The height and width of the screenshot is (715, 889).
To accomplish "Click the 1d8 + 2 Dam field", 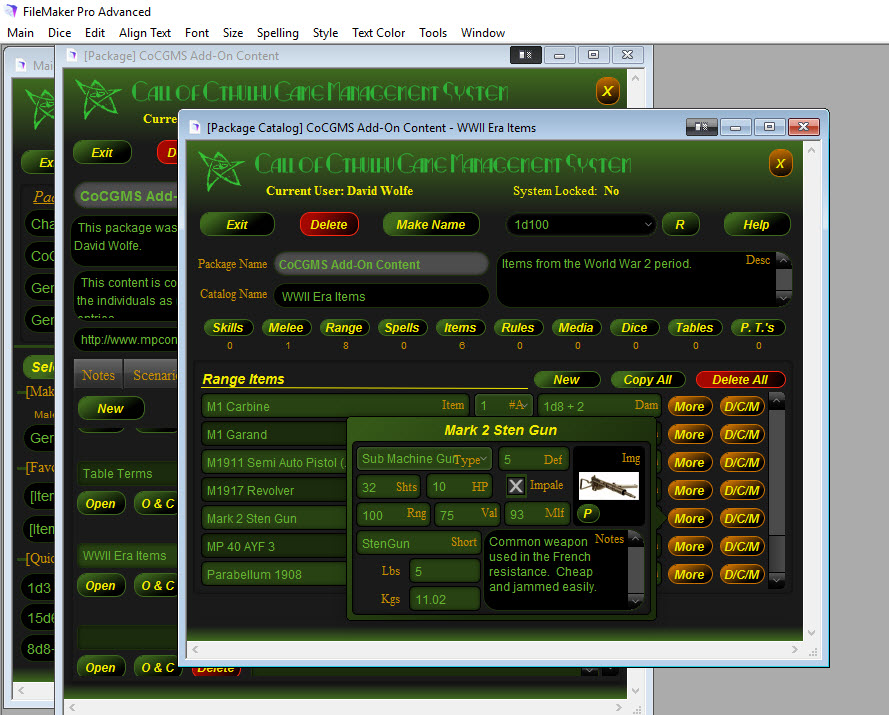I will pos(599,407).
